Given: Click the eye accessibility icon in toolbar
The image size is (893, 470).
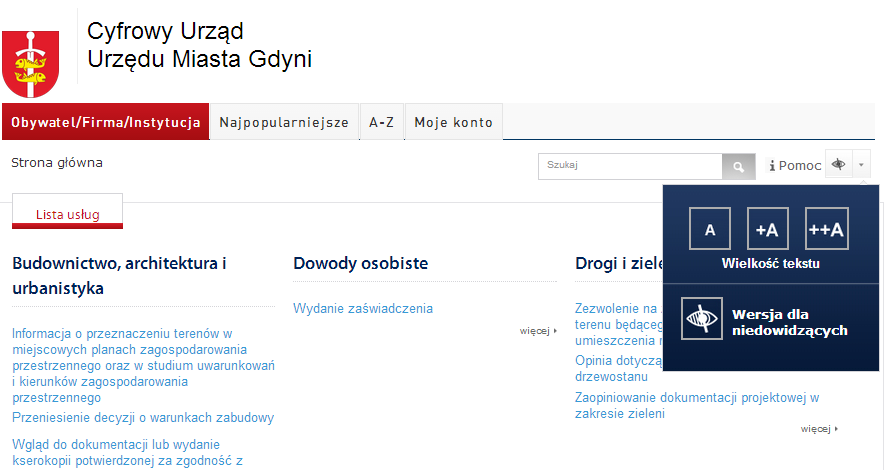Looking at the screenshot, I should [x=839, y=165].
